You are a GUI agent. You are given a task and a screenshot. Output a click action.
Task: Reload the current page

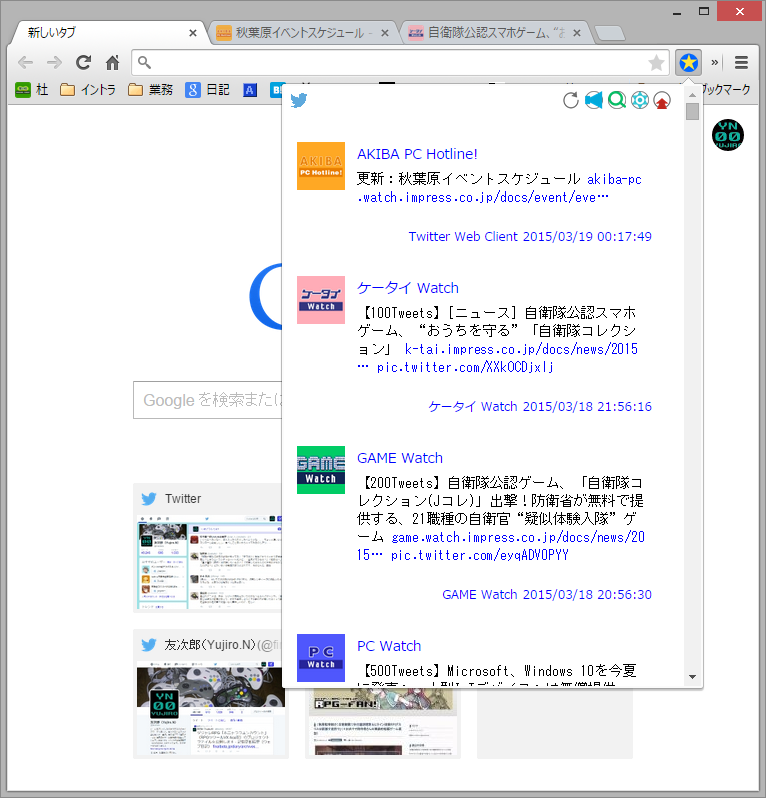pos(83,63)
